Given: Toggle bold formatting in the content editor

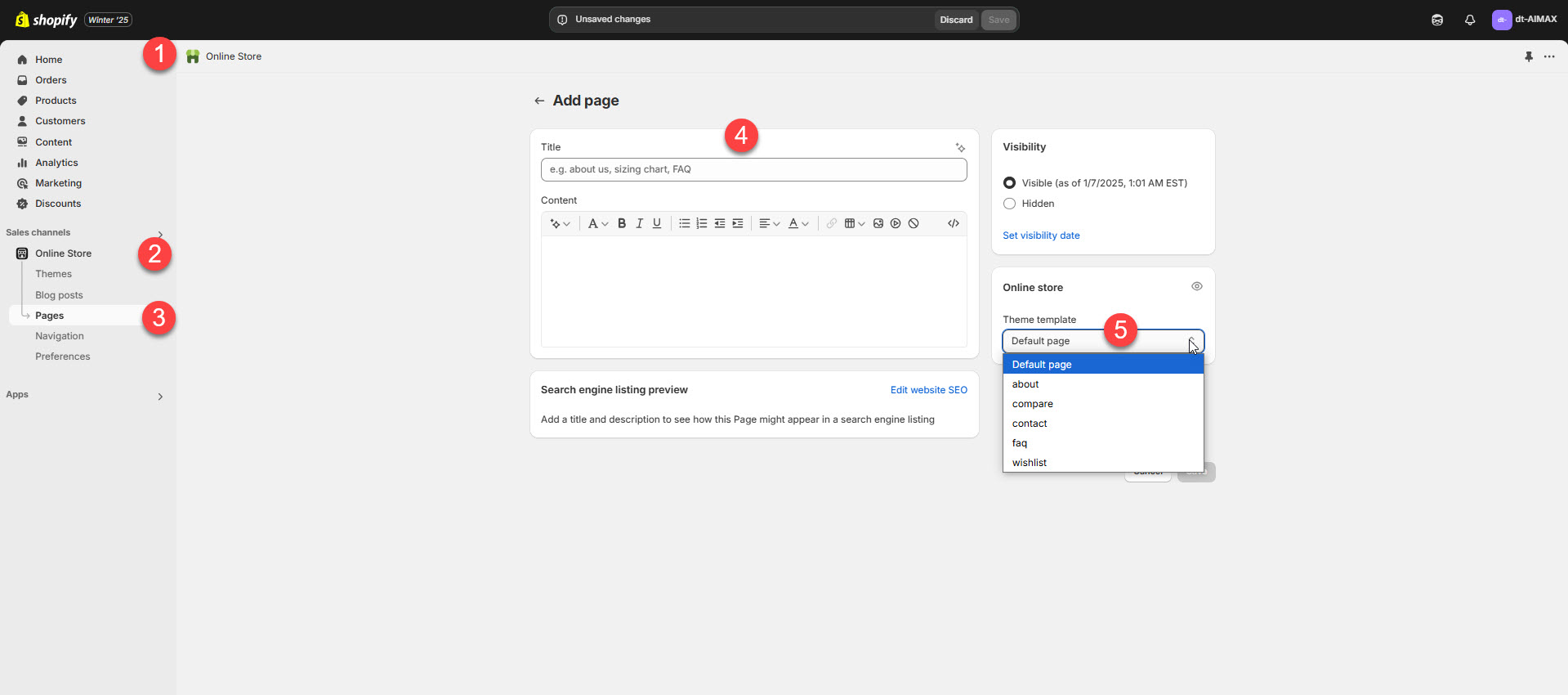Looking at the screenshot, I should 622,223.
